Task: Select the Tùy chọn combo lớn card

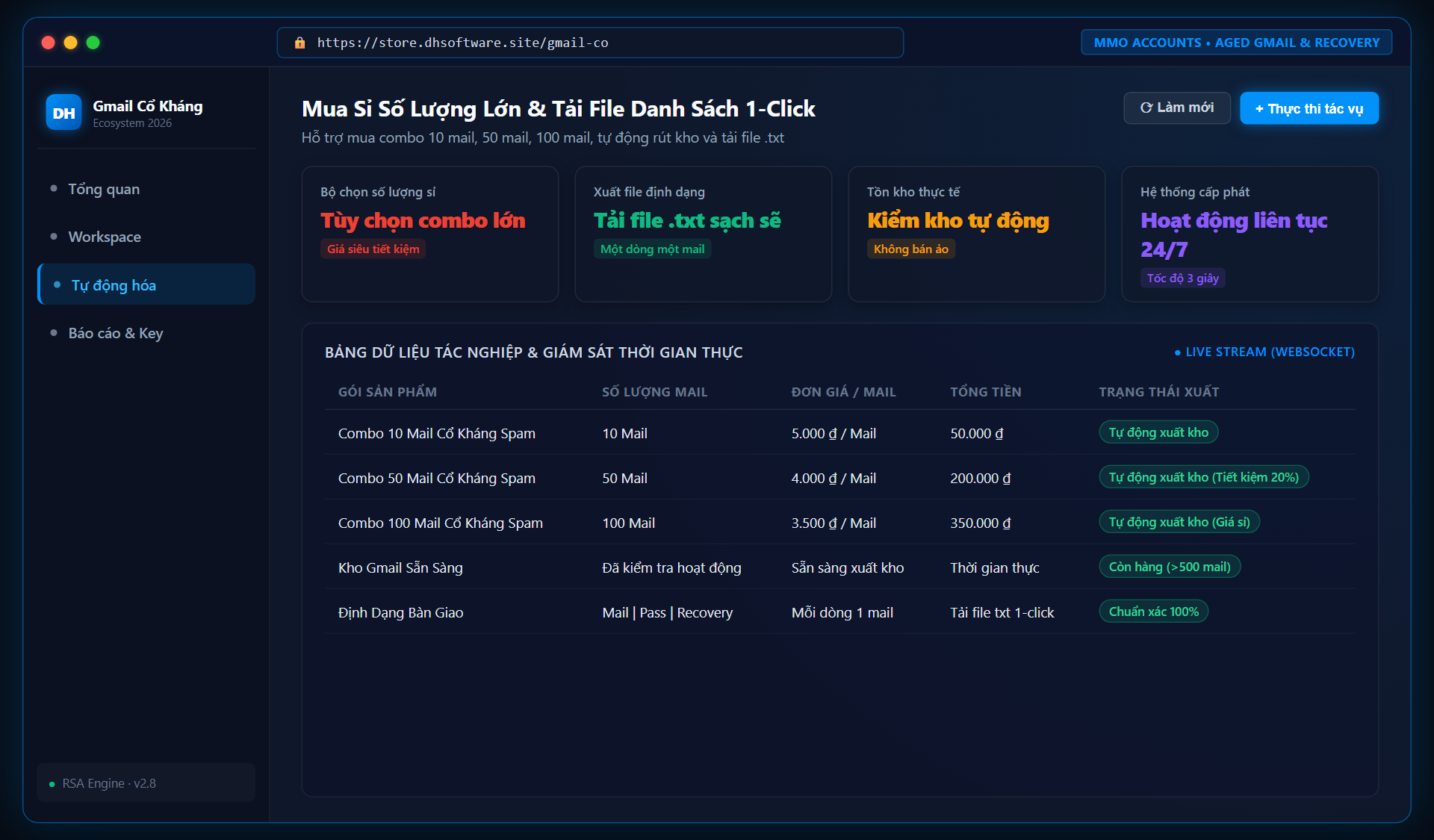Action: (430, 234)
